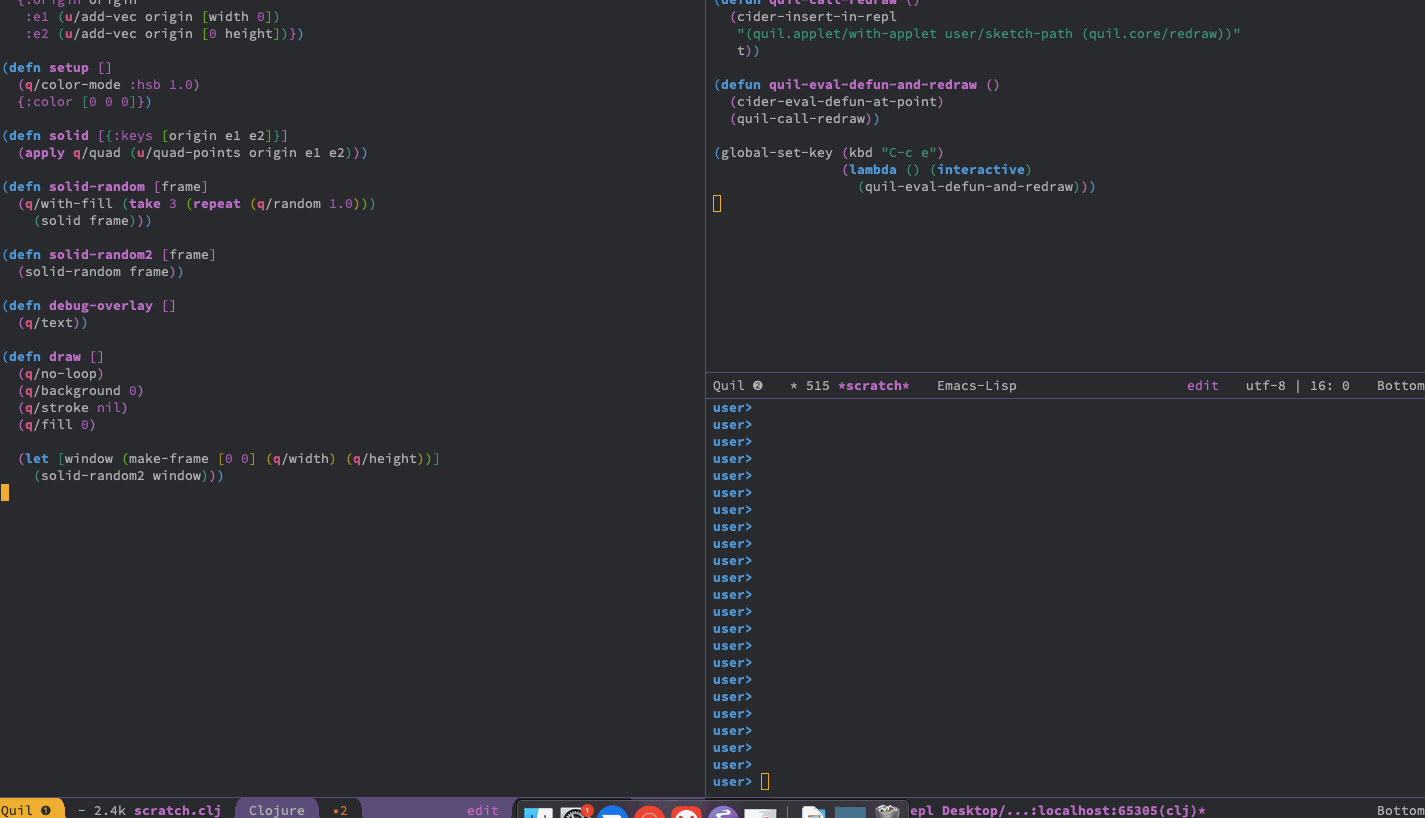This screenshot has width=1425, height=818.
Task: Click the yellow block cursor below draw function
Action: click(x=5, y=492)
